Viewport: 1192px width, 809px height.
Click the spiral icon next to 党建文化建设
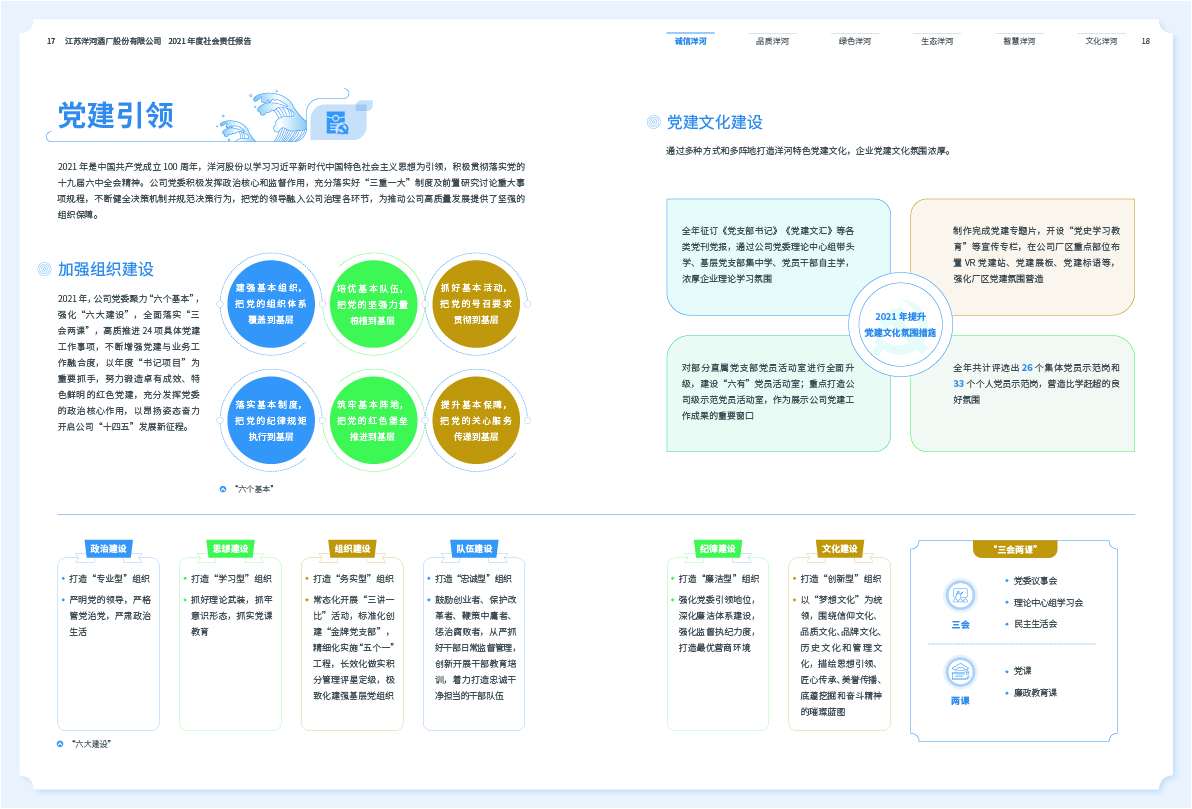click(x=653, y=122)
